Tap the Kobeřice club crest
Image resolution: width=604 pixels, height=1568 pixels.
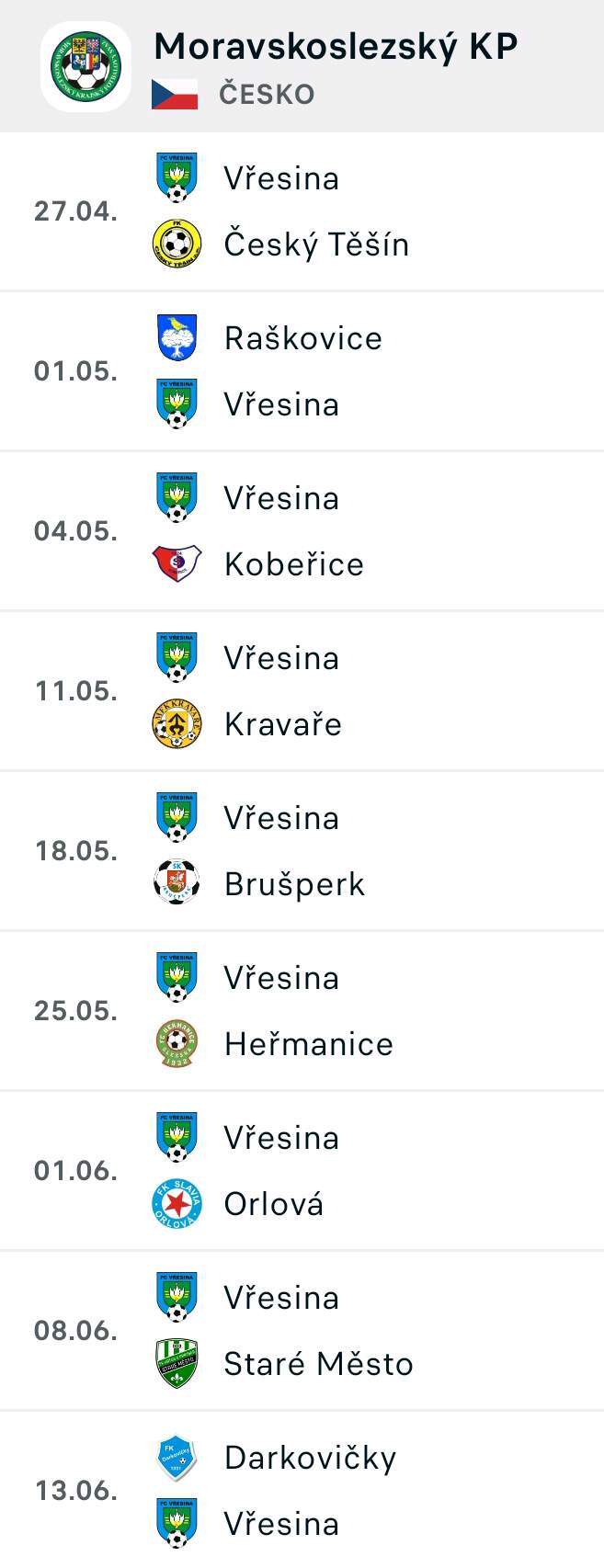176,563
